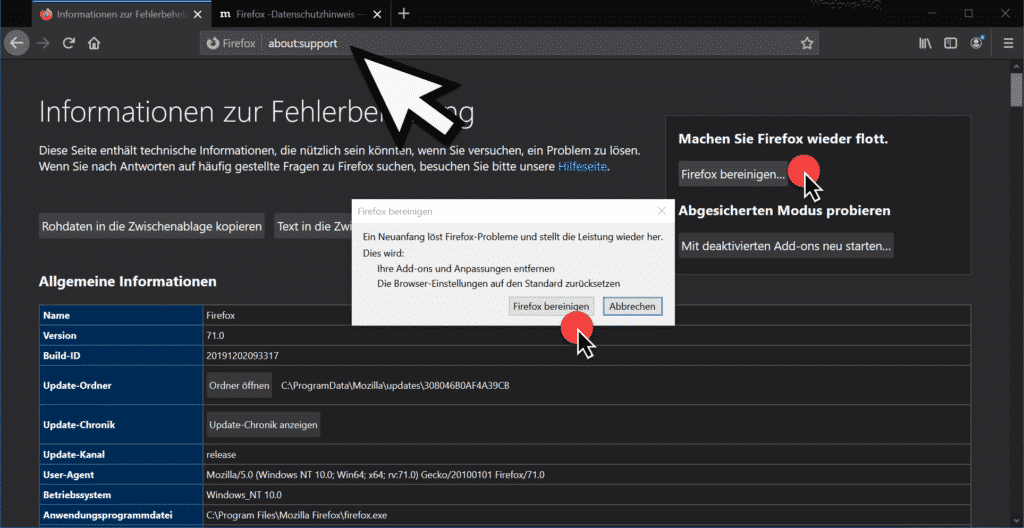
Task: Open the home page via house icon
Action: pos(94,44)
